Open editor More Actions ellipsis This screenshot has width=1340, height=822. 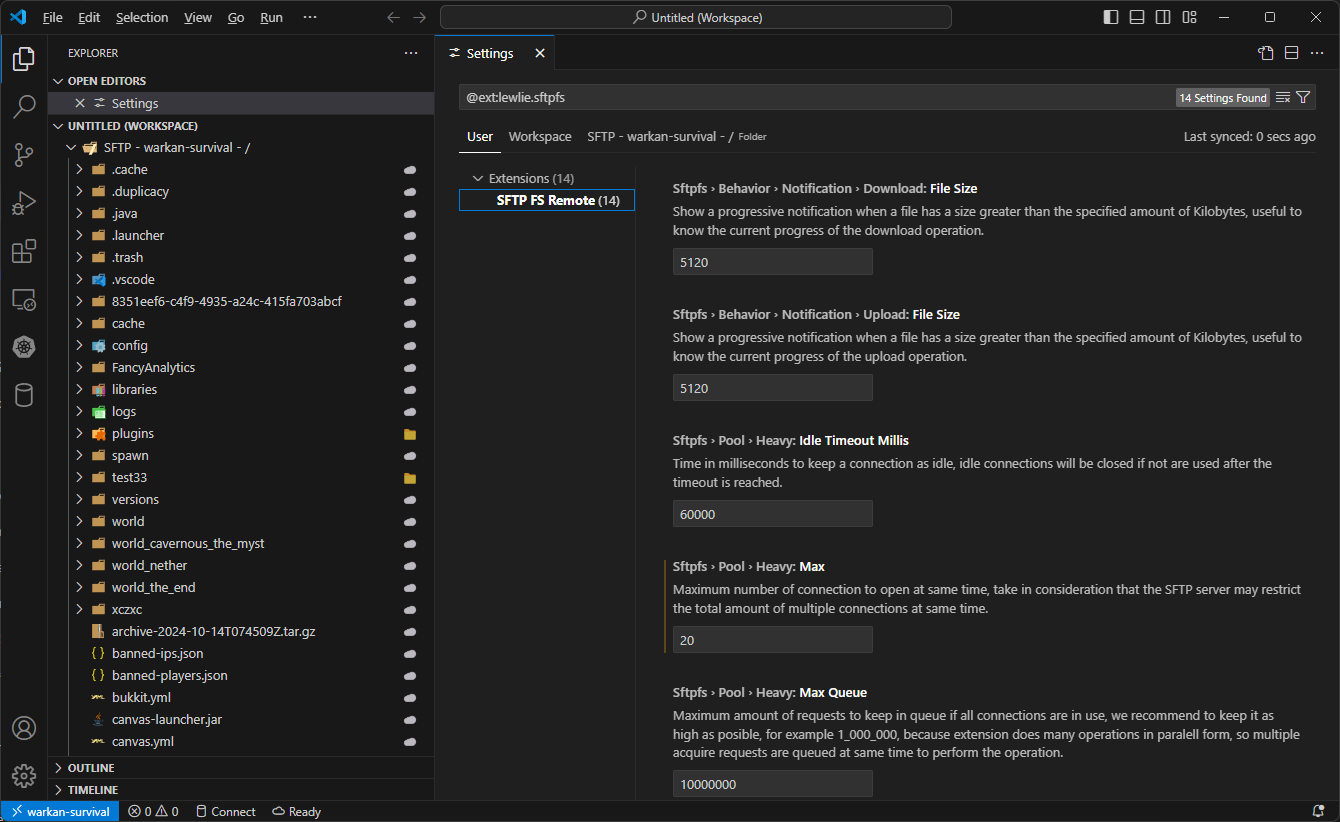(1317, 53)
